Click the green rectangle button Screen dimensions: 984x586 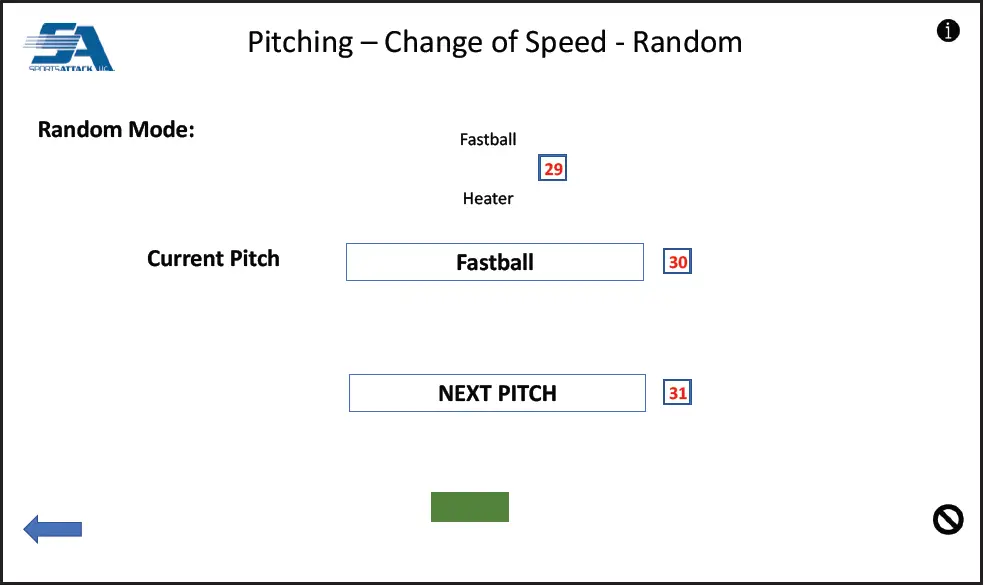tap(470, 507)
